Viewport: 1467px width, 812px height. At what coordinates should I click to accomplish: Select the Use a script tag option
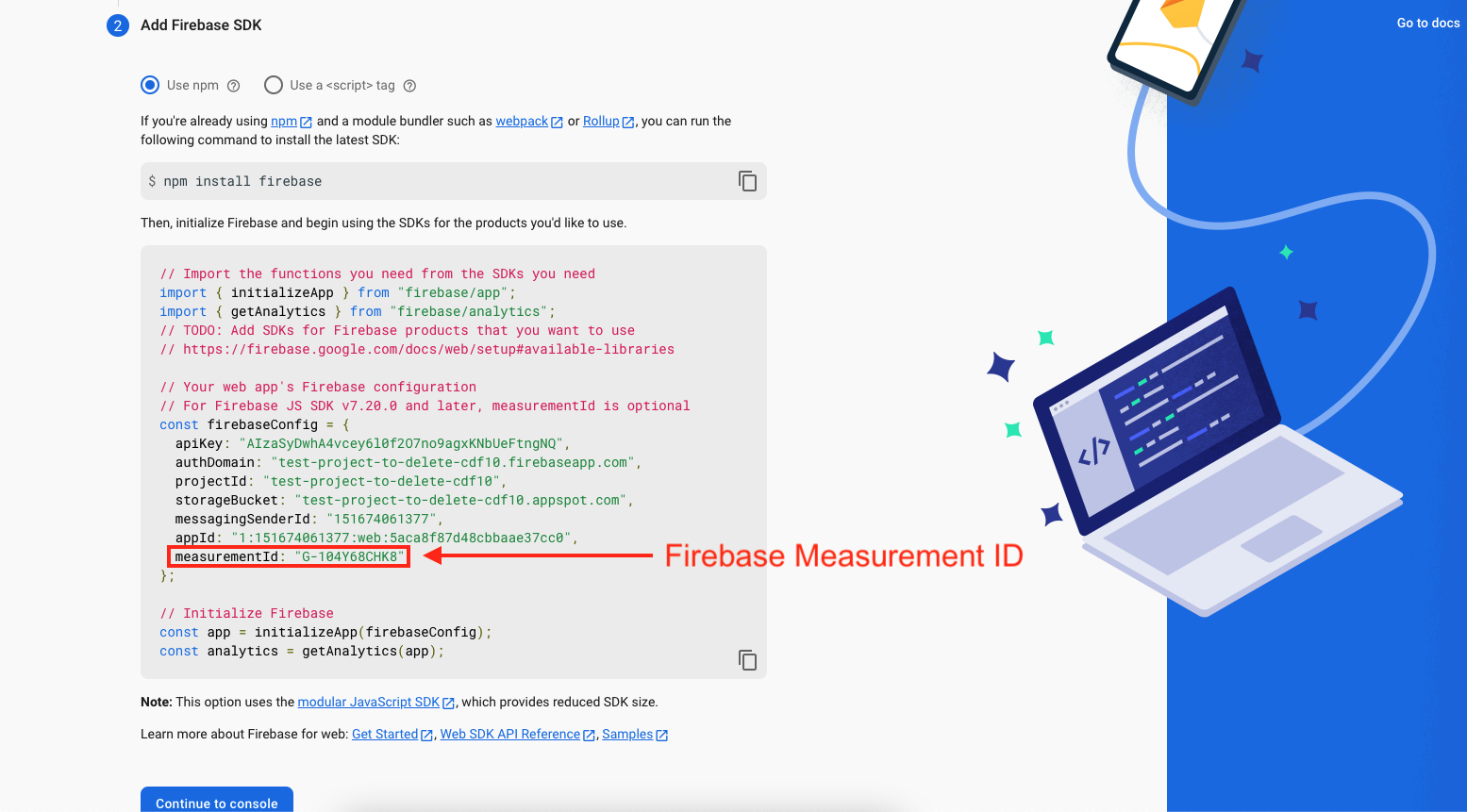(274, 85)
